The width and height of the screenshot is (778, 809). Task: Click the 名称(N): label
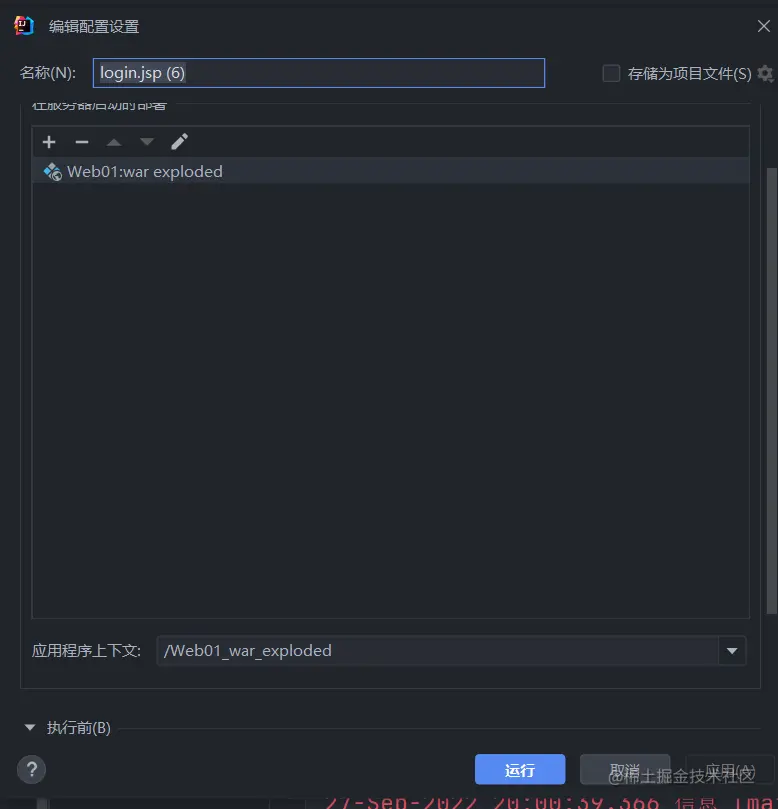(x=48, y=73)
